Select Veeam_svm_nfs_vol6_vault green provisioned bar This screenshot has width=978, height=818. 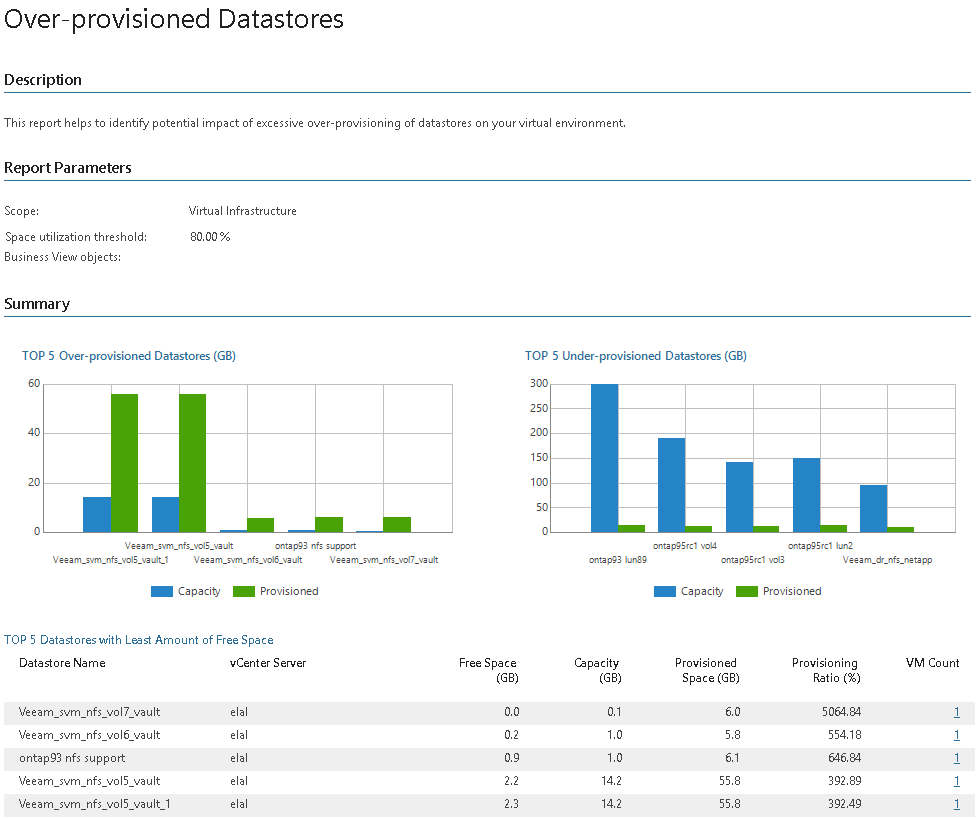point(261,525)
